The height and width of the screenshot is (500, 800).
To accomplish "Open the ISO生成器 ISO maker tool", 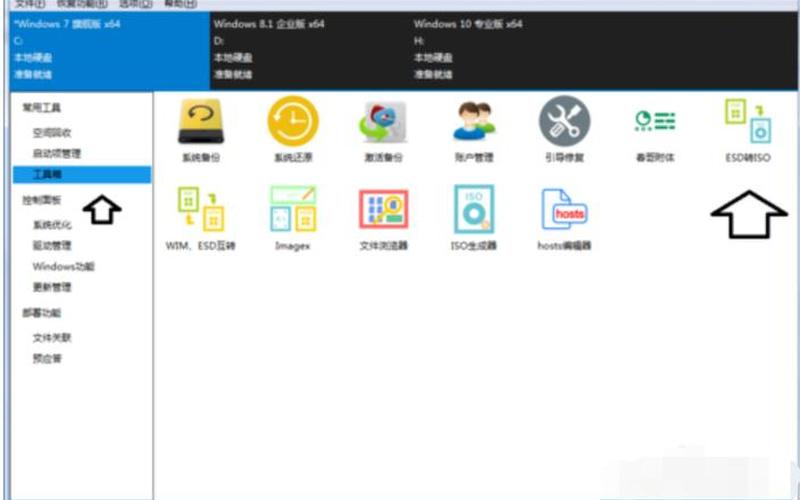I will click(474, 218).
